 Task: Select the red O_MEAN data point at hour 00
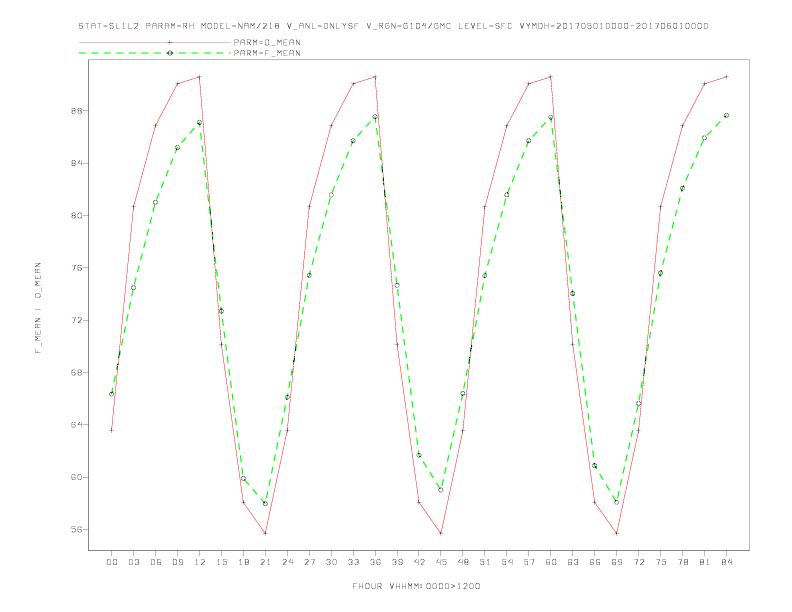click(x=112, y=430)
